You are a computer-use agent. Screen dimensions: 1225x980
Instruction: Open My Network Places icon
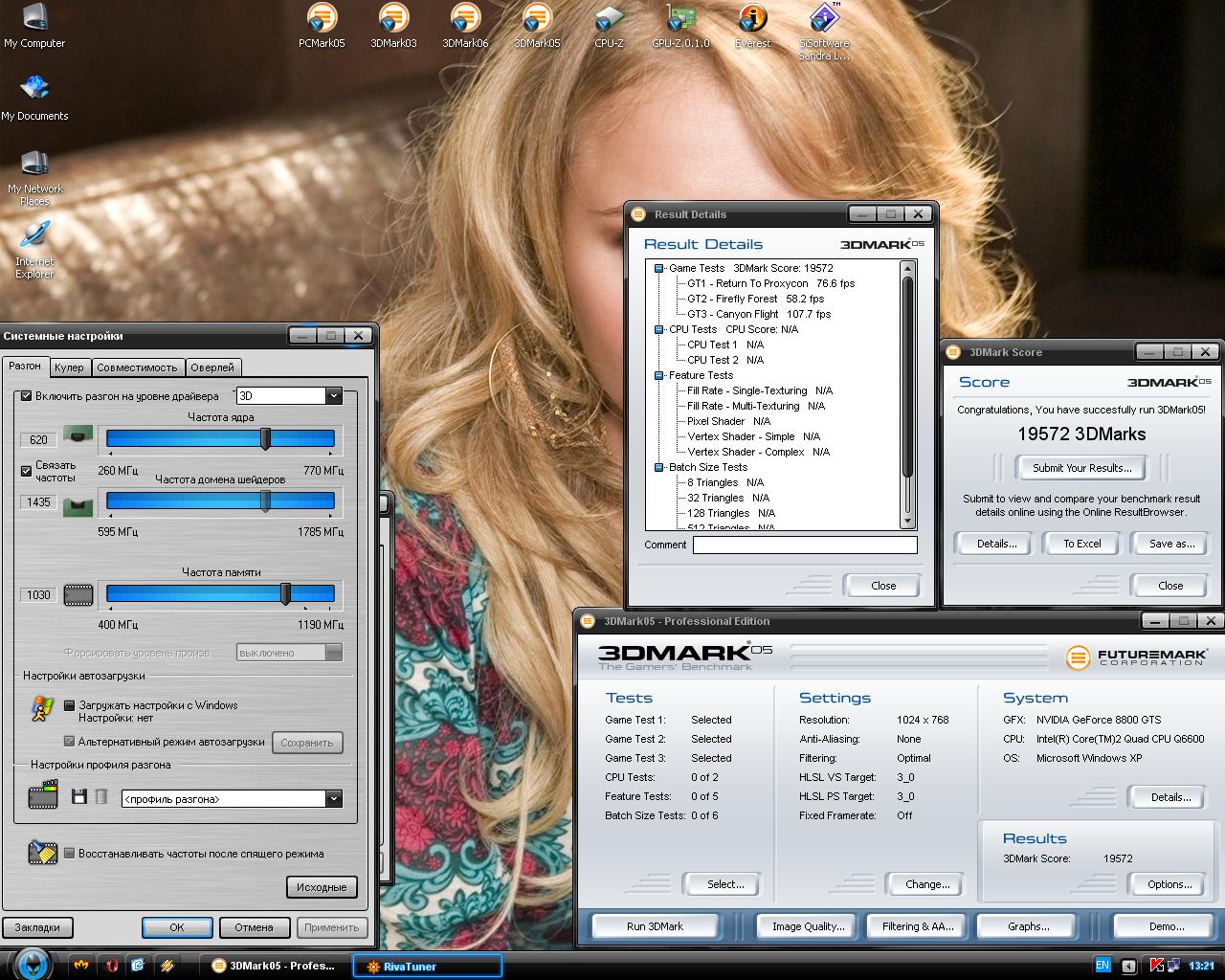[x=34, y=177]
